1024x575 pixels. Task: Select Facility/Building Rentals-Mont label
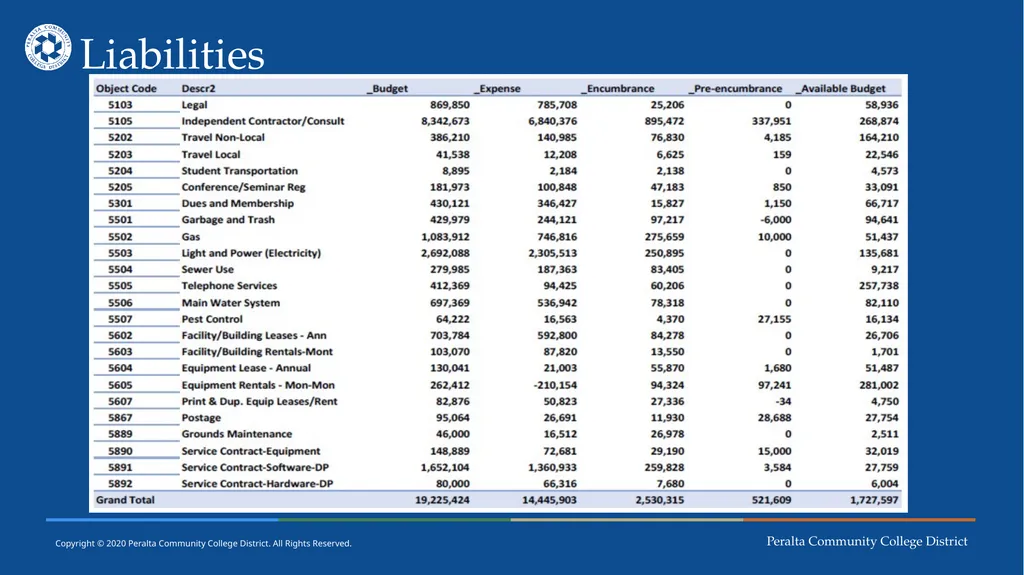pyautogui.click(x=257, y=352)
